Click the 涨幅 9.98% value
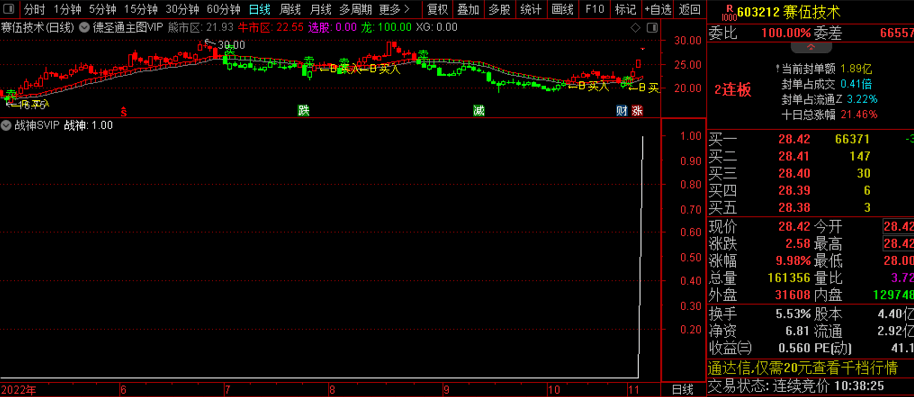Image resolution: width=914 pixels, height=397 pixels. coord(792,261)
